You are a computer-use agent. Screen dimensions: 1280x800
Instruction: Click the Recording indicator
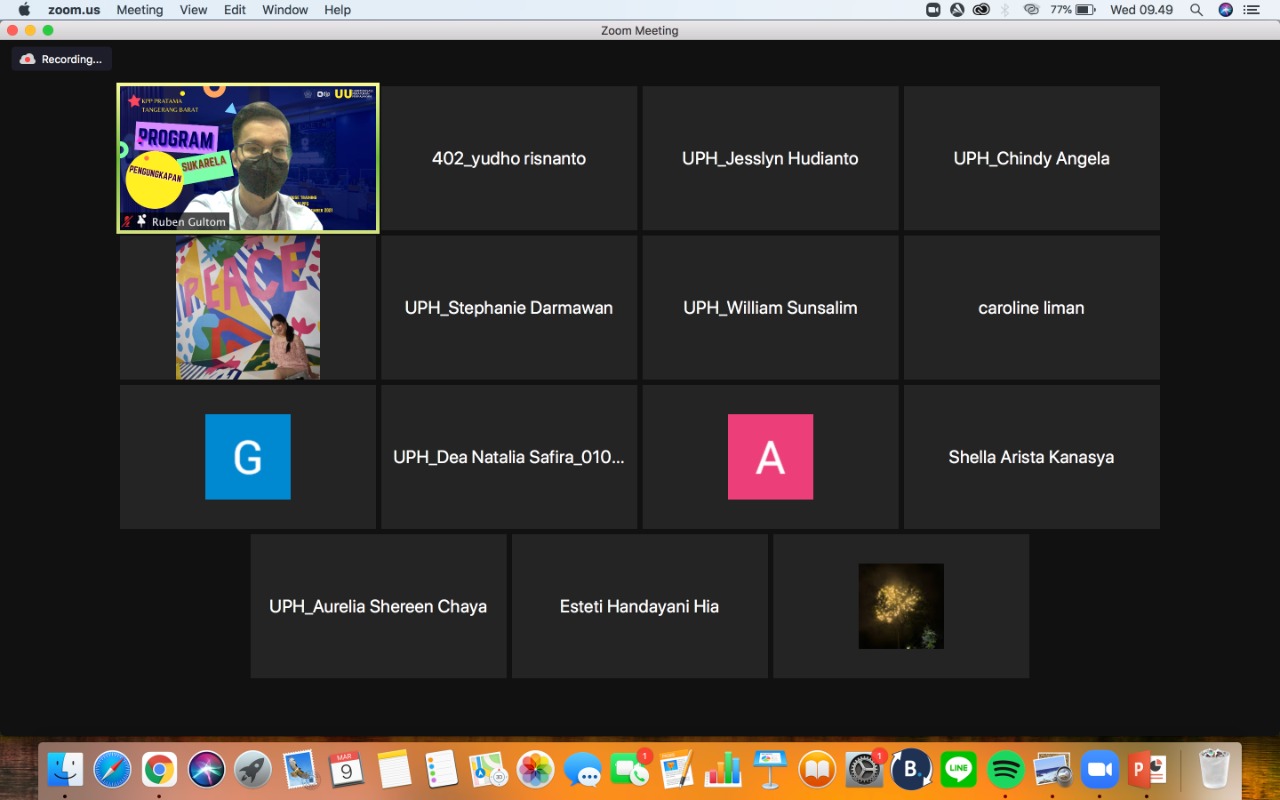pos(62,59)
